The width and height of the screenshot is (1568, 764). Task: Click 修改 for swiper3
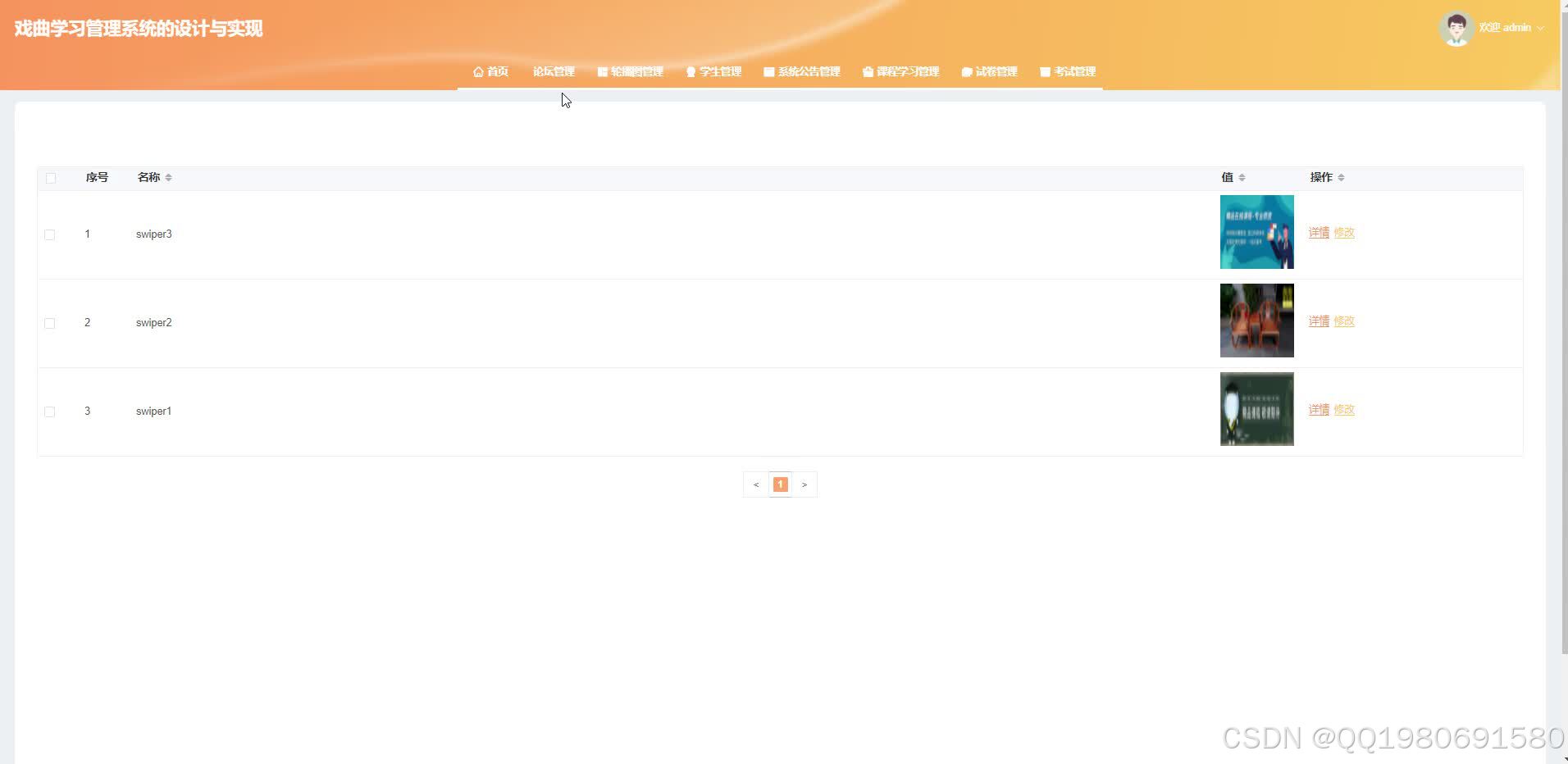click(x=1344, y=233)
